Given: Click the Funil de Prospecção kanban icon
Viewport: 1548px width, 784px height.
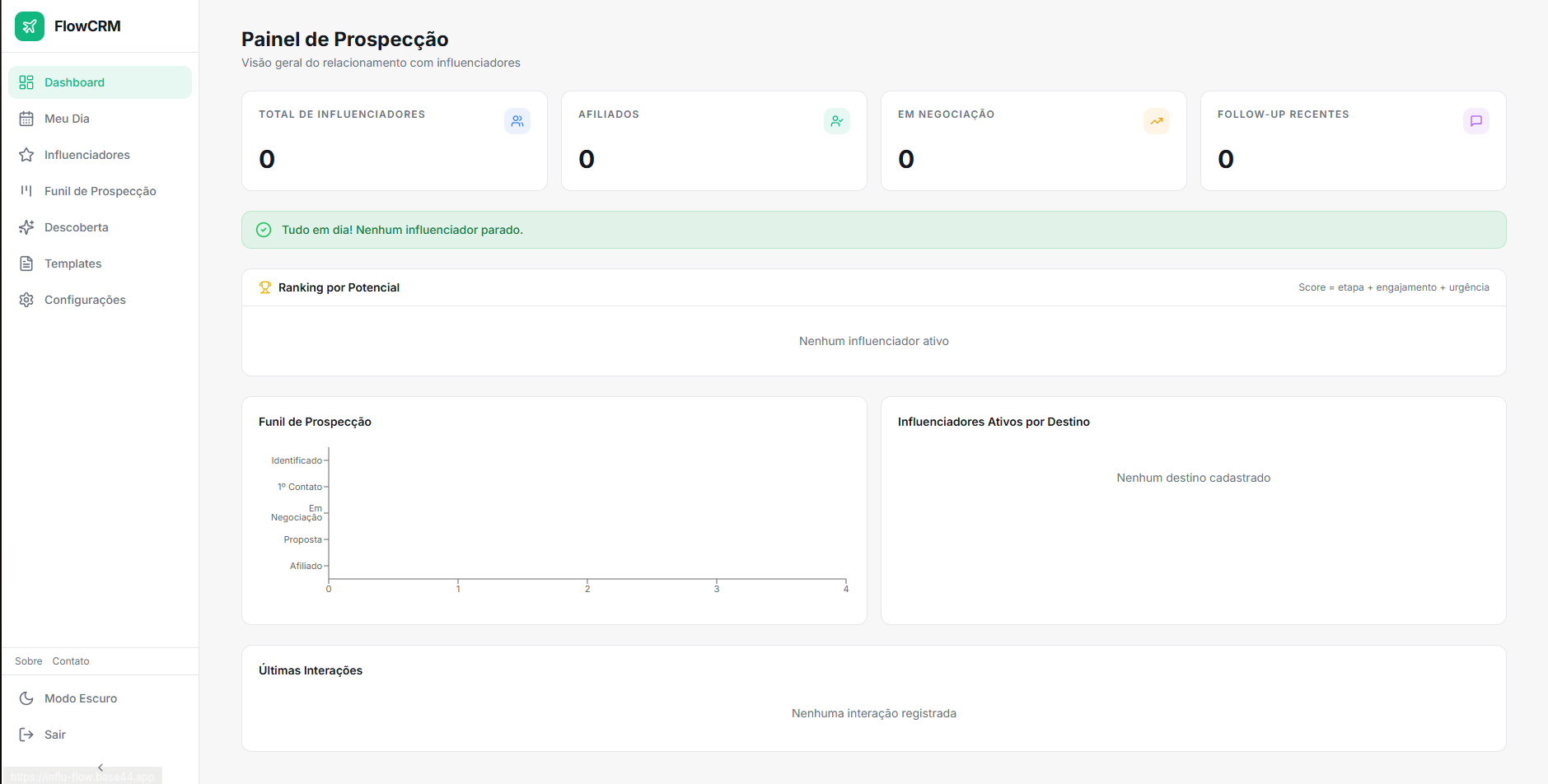Looking at the screenshot, I should (x=26, y=191).
